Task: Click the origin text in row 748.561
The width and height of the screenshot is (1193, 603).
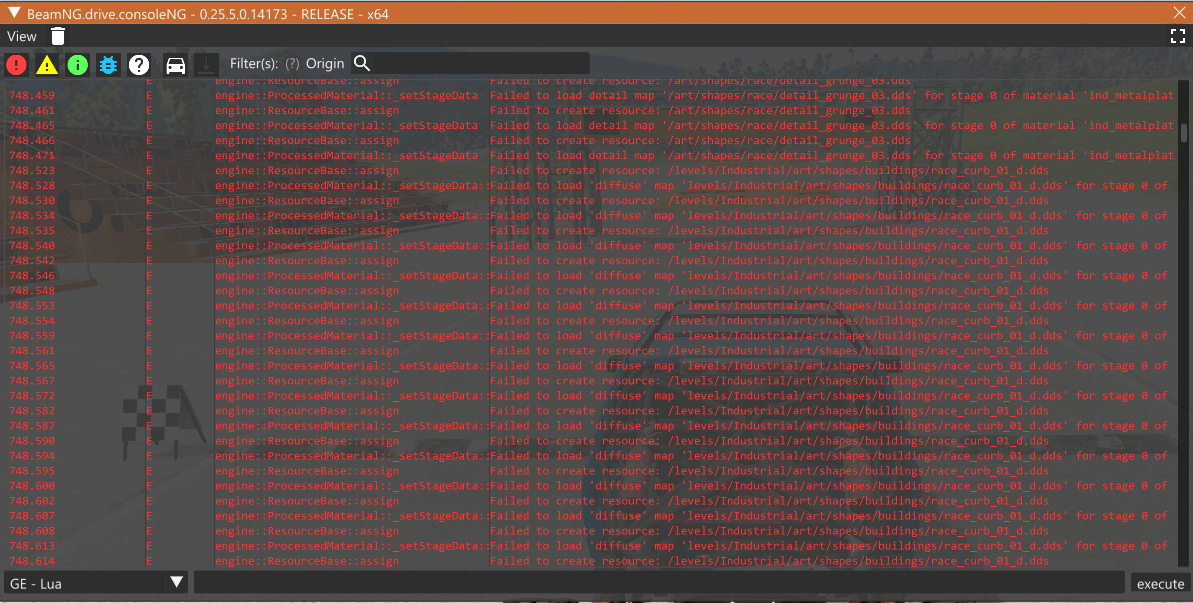Action: 307,351
